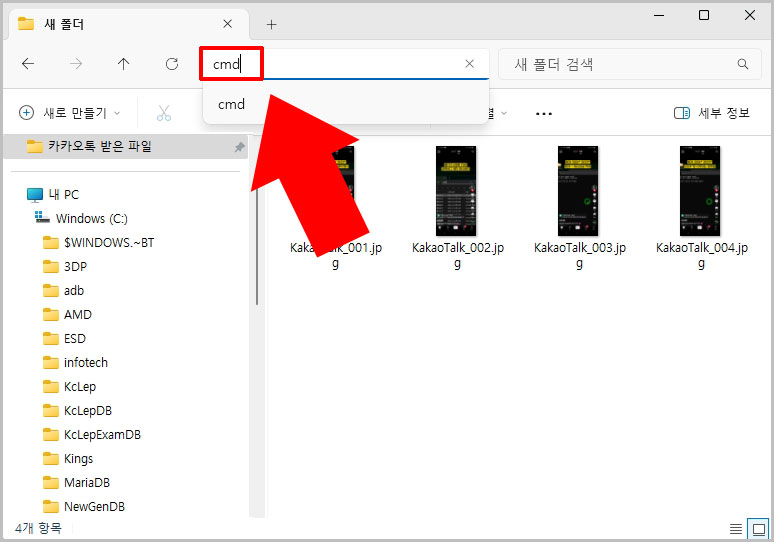Open the MariaDB folder

click(76, 482)
